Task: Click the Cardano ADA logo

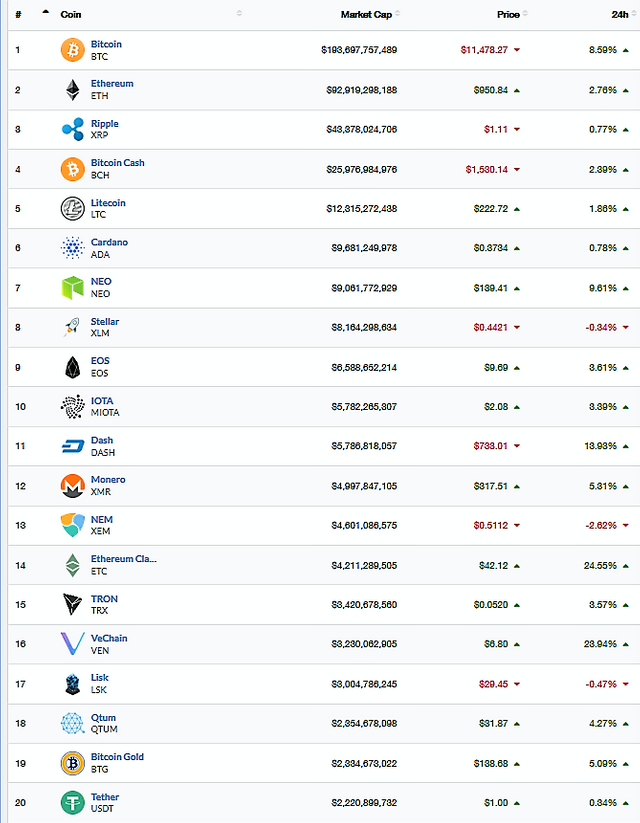Action: (x=72, y=248)
